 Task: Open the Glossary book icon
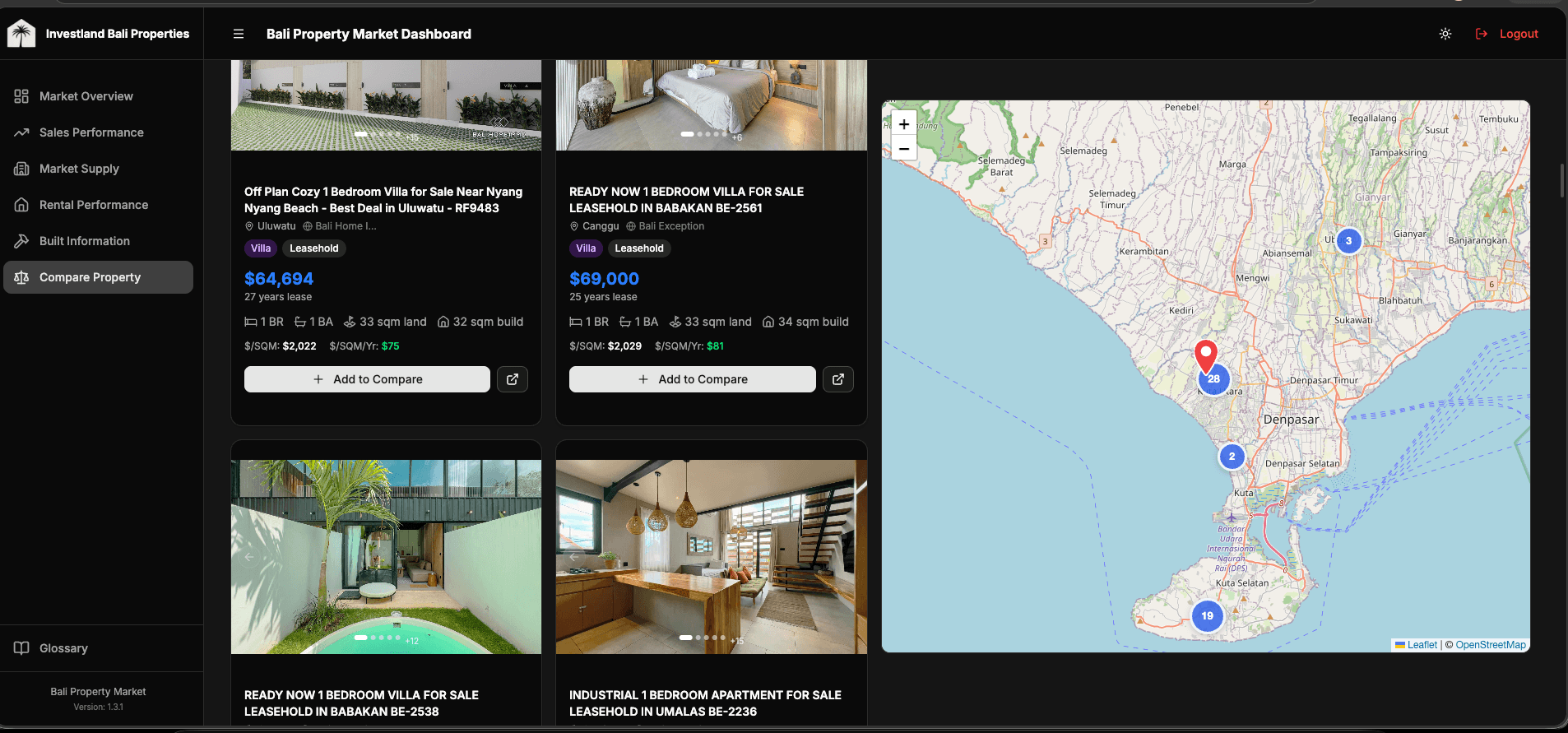[22, 648]
